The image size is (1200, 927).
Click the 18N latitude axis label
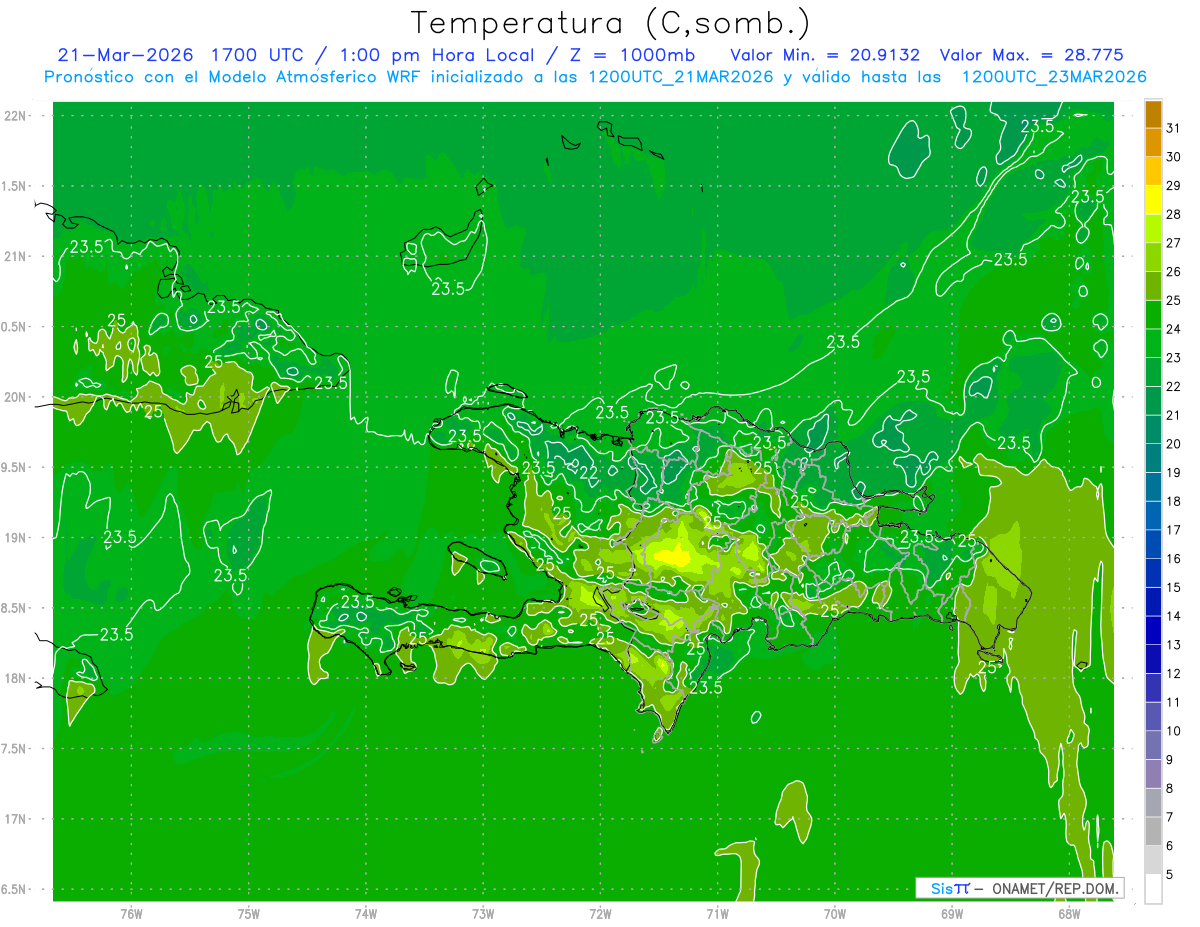pos(17,678)
